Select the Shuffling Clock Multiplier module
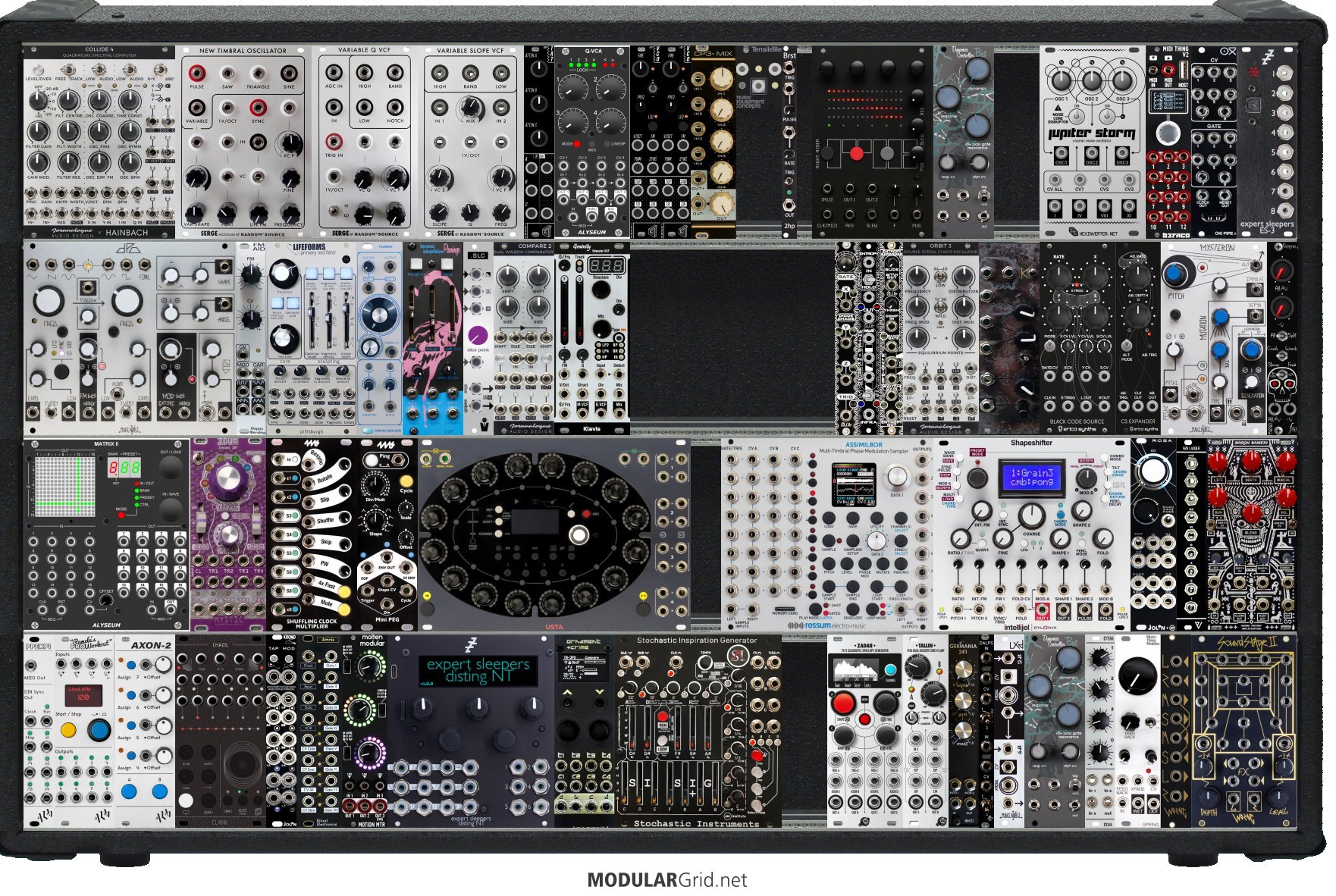This screenshot has height=896, width=1336. point(312,535)
